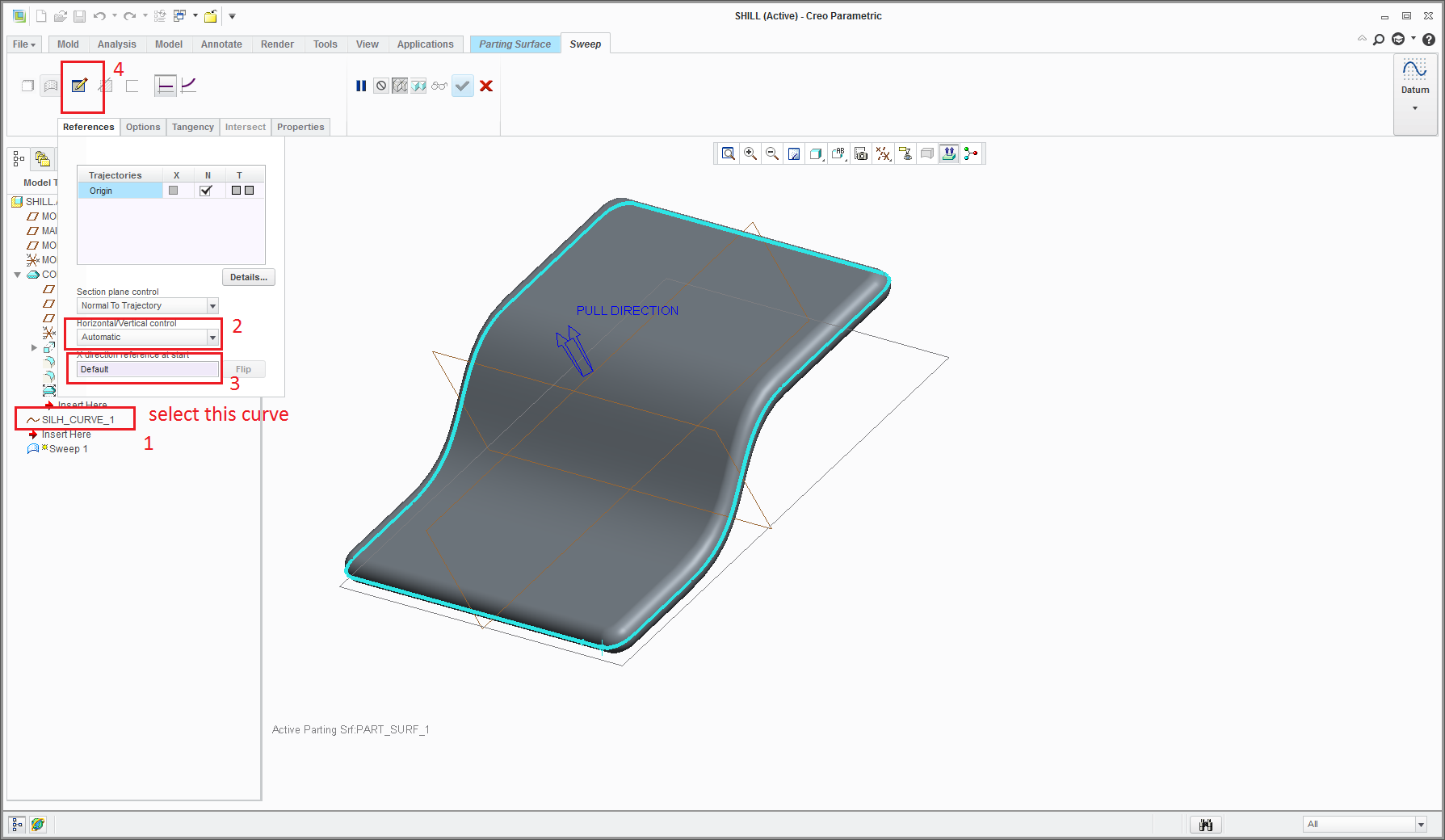
Task: Click the Refit zoom icon in graphics toolbar
Action: pos(728,153)
